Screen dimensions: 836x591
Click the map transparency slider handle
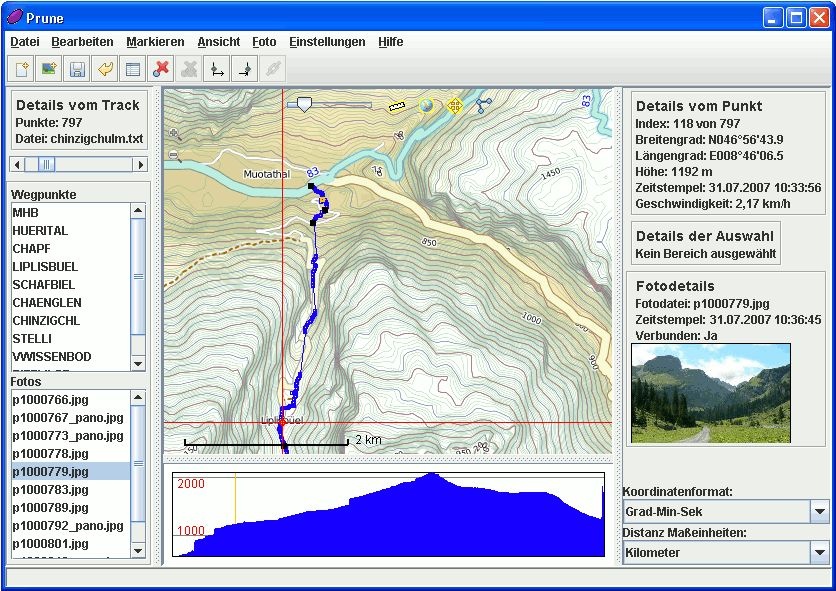pos(304,104)
